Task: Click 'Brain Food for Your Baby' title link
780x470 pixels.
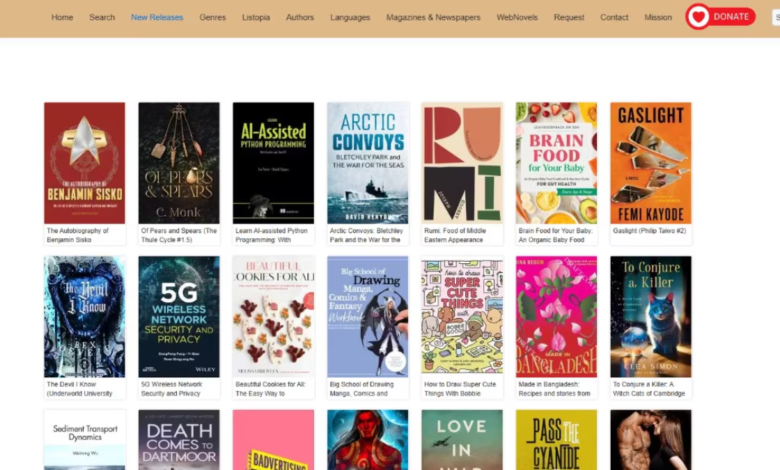Action: [556, 235]
